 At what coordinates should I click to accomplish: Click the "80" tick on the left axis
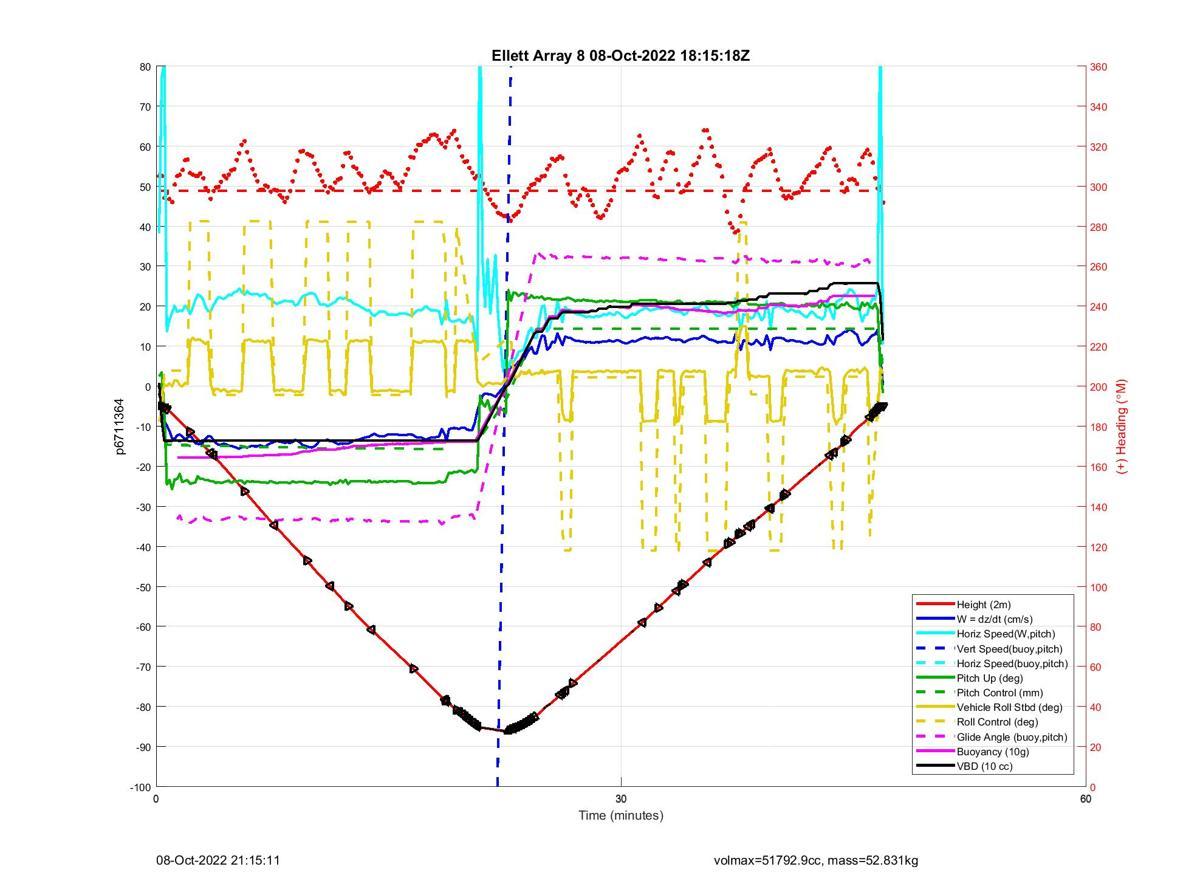(145, 67)
